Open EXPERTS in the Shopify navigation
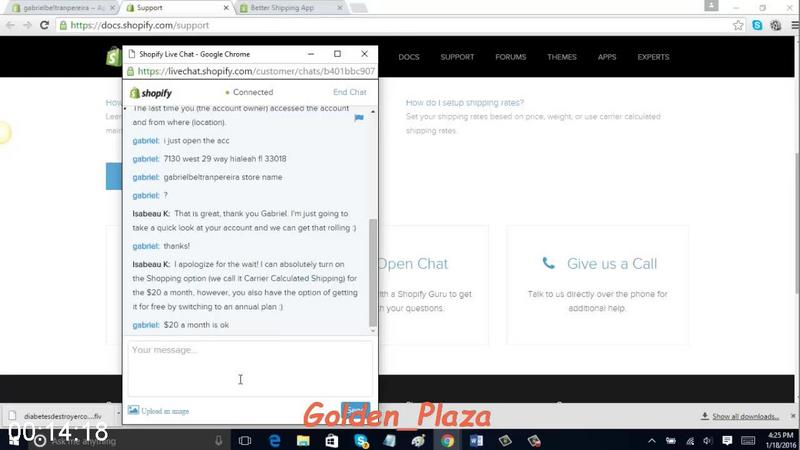 click(x=653, y=57)
